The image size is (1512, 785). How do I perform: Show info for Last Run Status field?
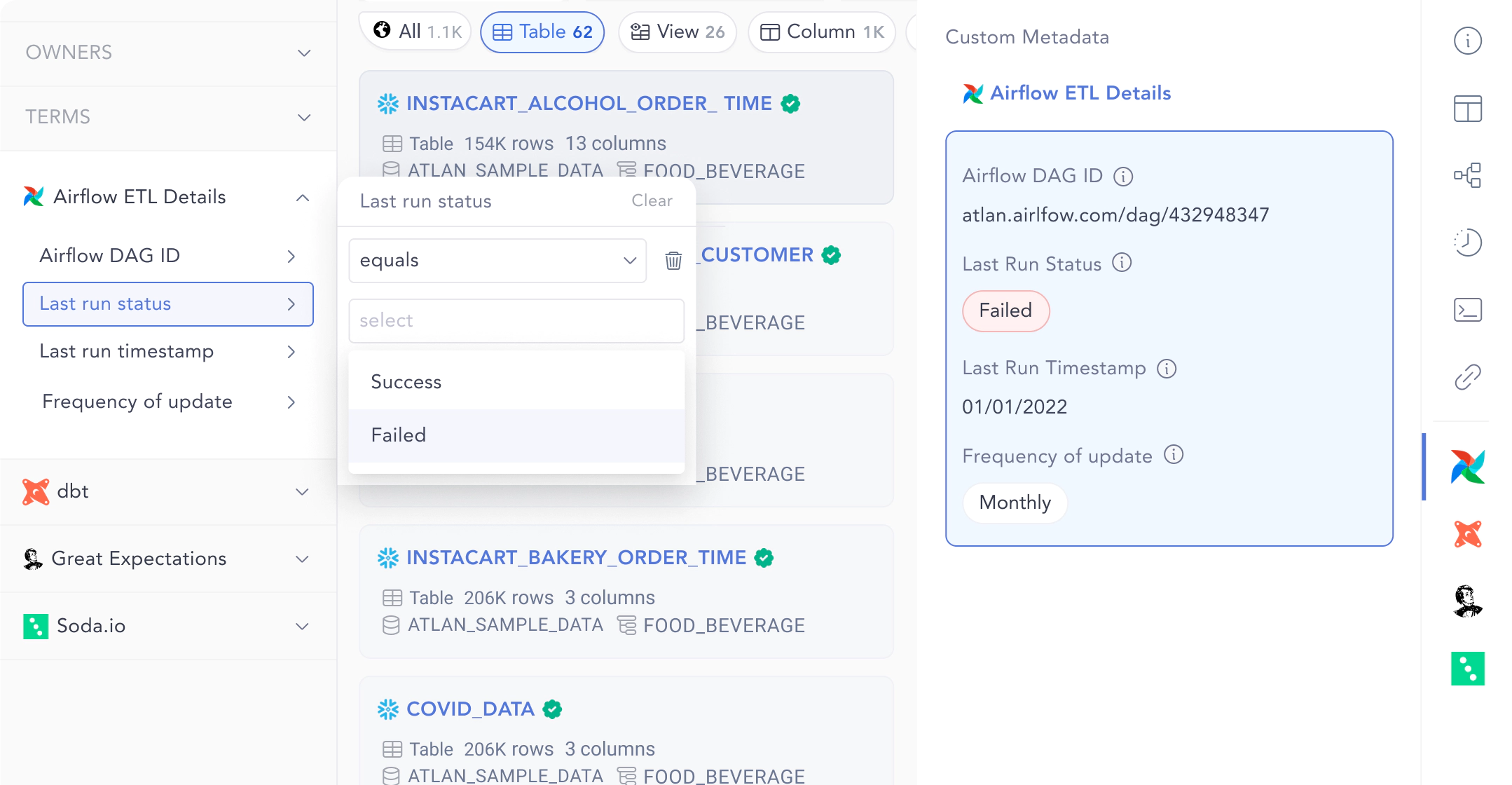(x=1122, y=263)
